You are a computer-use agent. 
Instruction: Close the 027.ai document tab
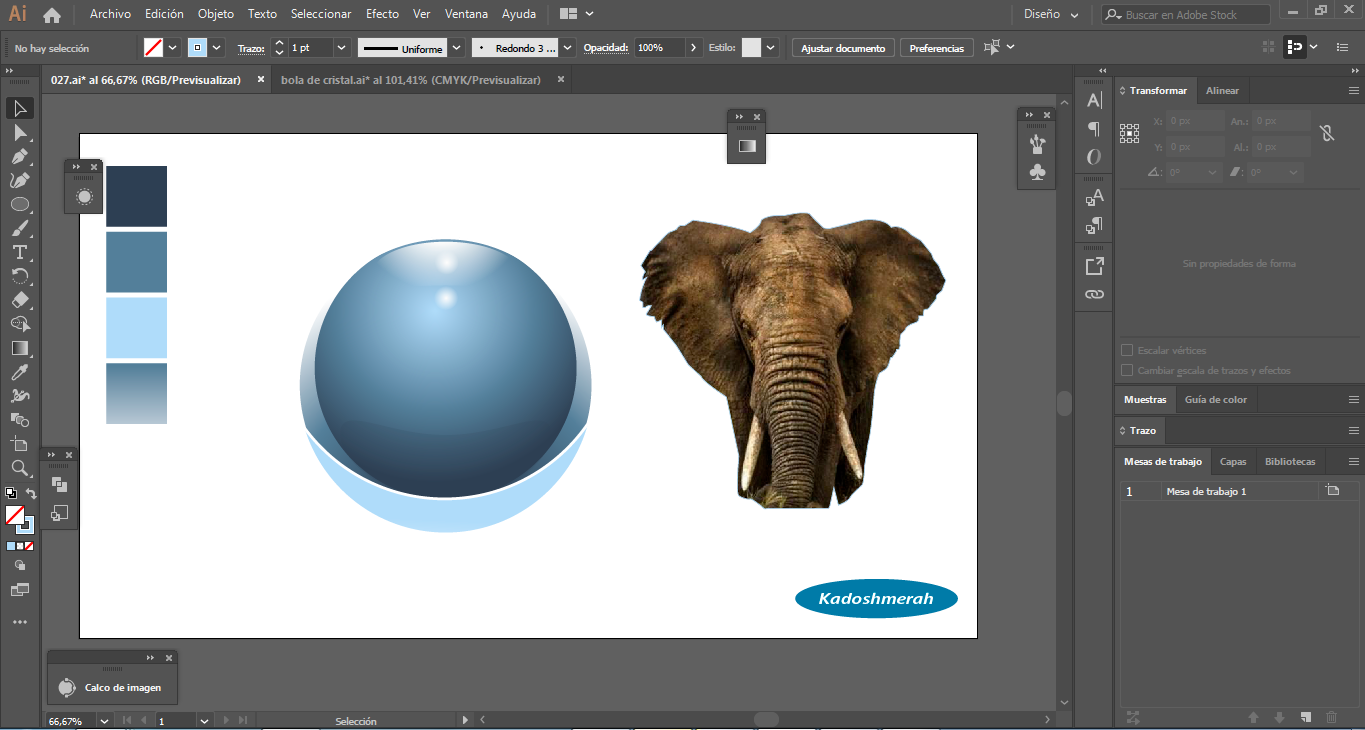pos(261,80)
